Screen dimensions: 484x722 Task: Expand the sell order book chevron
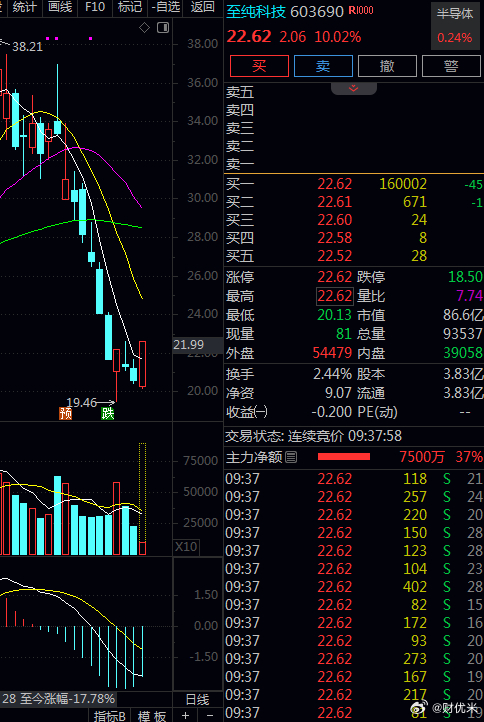pyautogui.click(x=354, y=88)
